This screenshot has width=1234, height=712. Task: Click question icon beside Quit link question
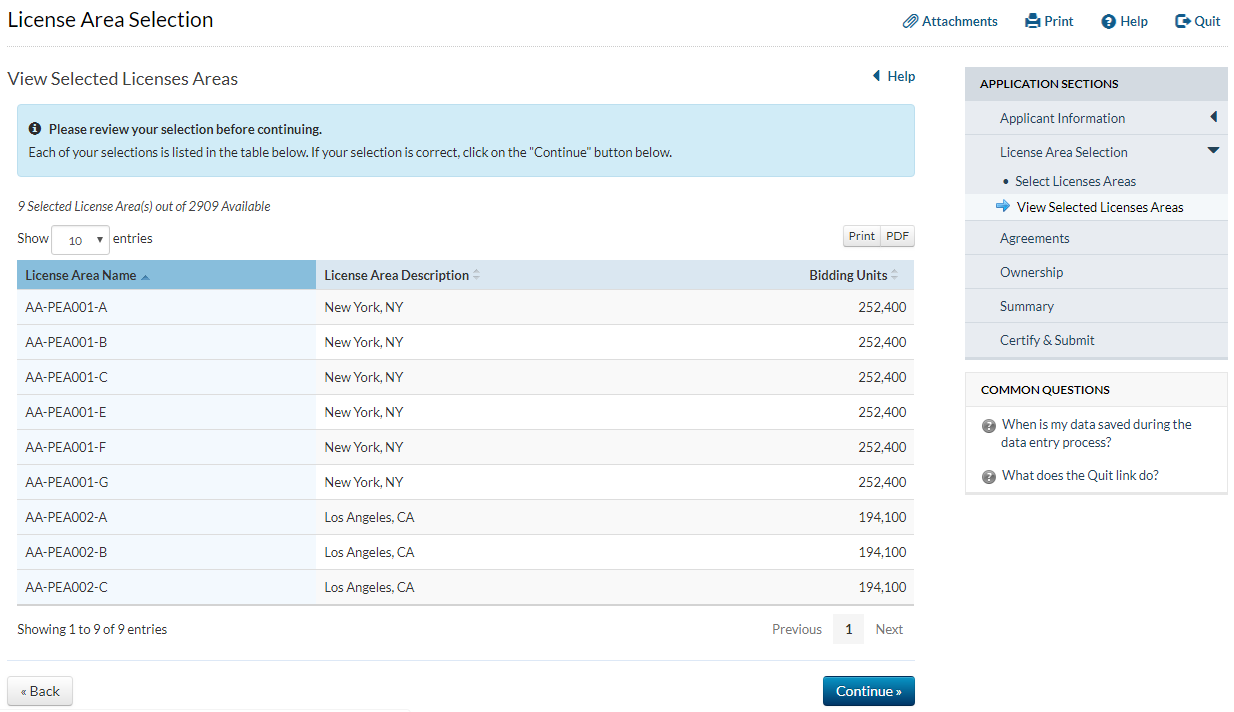click(989, 477)
